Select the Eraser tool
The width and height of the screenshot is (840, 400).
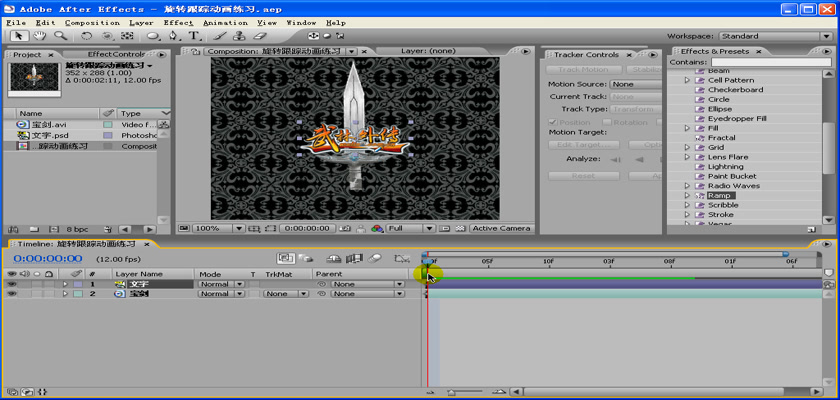tap(260, 36)
